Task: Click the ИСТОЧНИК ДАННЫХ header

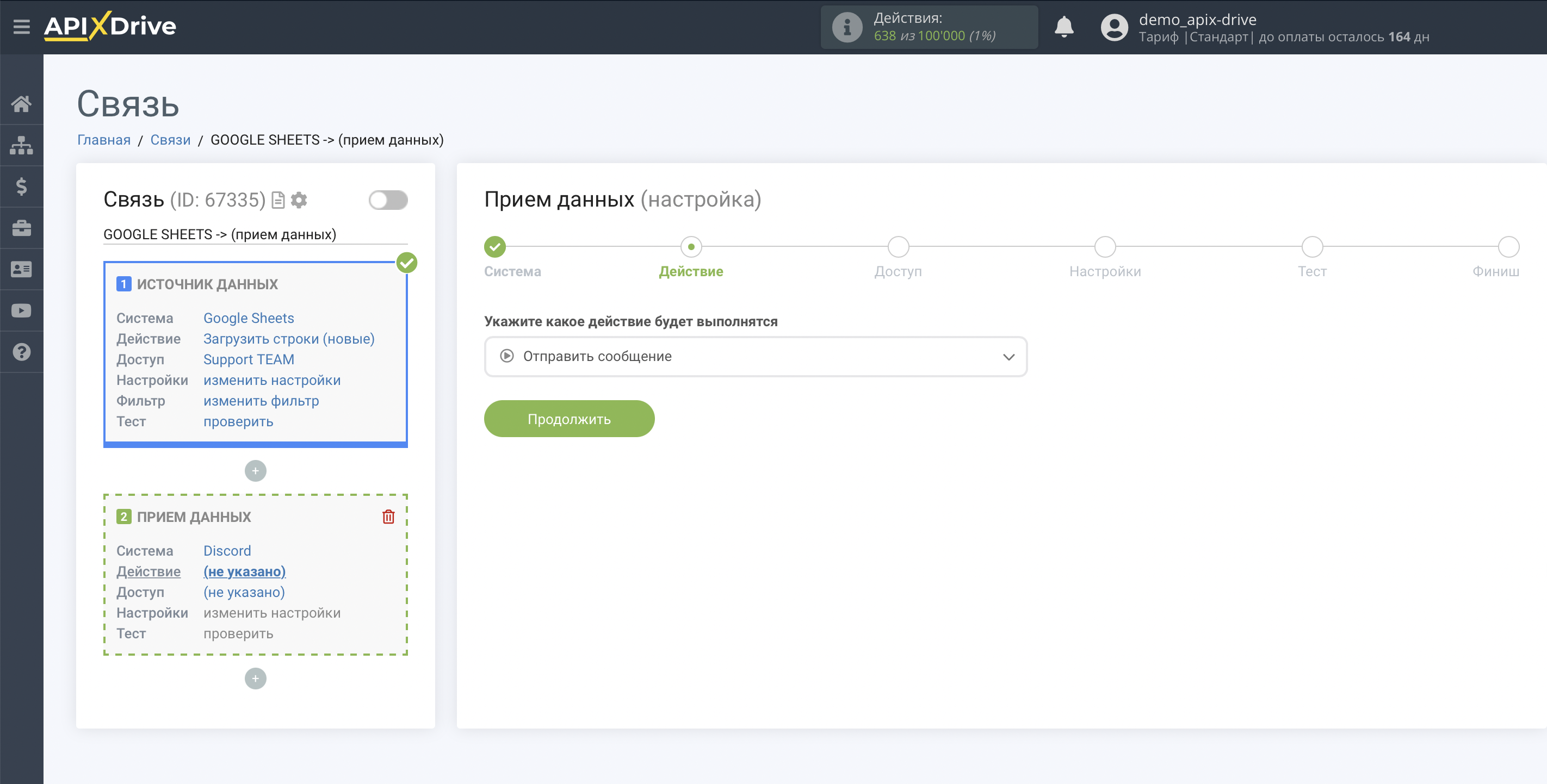Action: [x=207, y=284]
